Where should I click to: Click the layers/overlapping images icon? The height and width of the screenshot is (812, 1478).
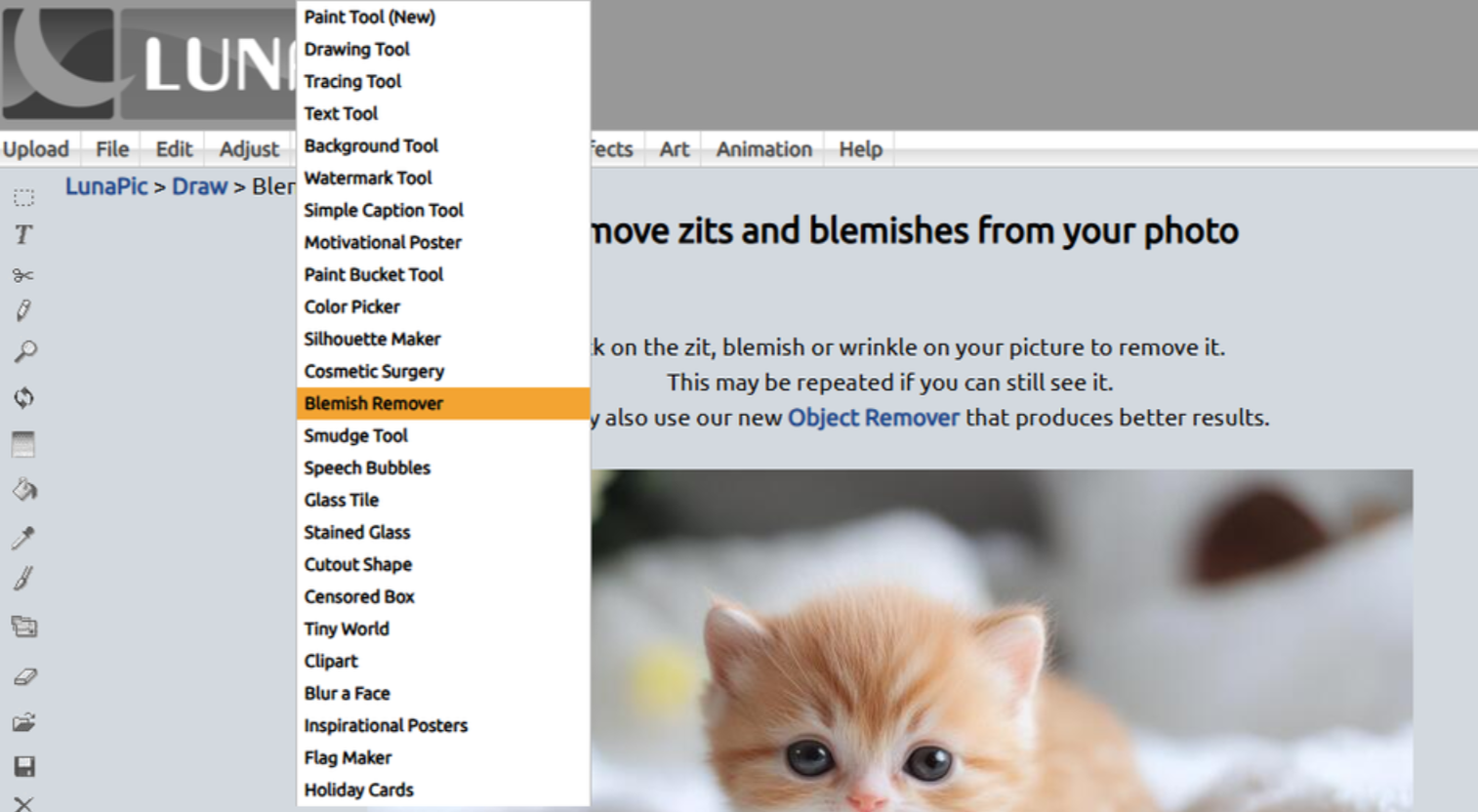tap(24, 627)
